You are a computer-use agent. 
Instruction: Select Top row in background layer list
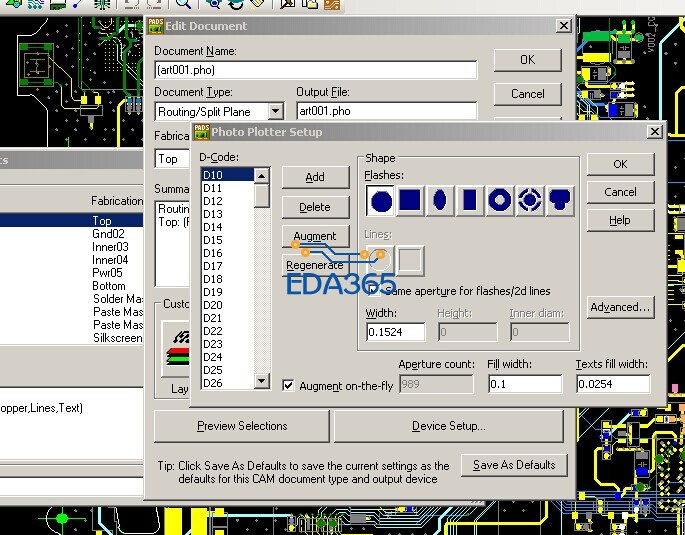coord(71,221)
